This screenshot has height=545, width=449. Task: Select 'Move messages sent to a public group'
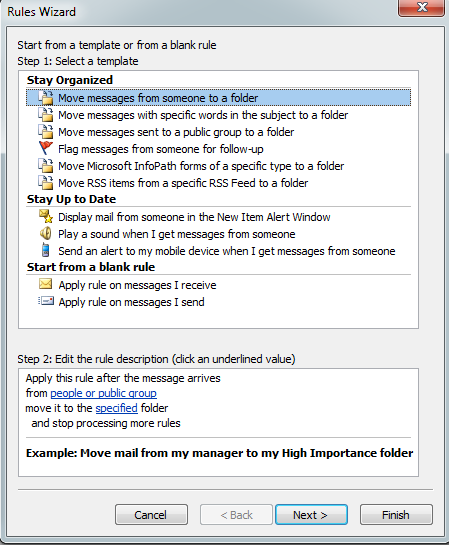(176, 132)
